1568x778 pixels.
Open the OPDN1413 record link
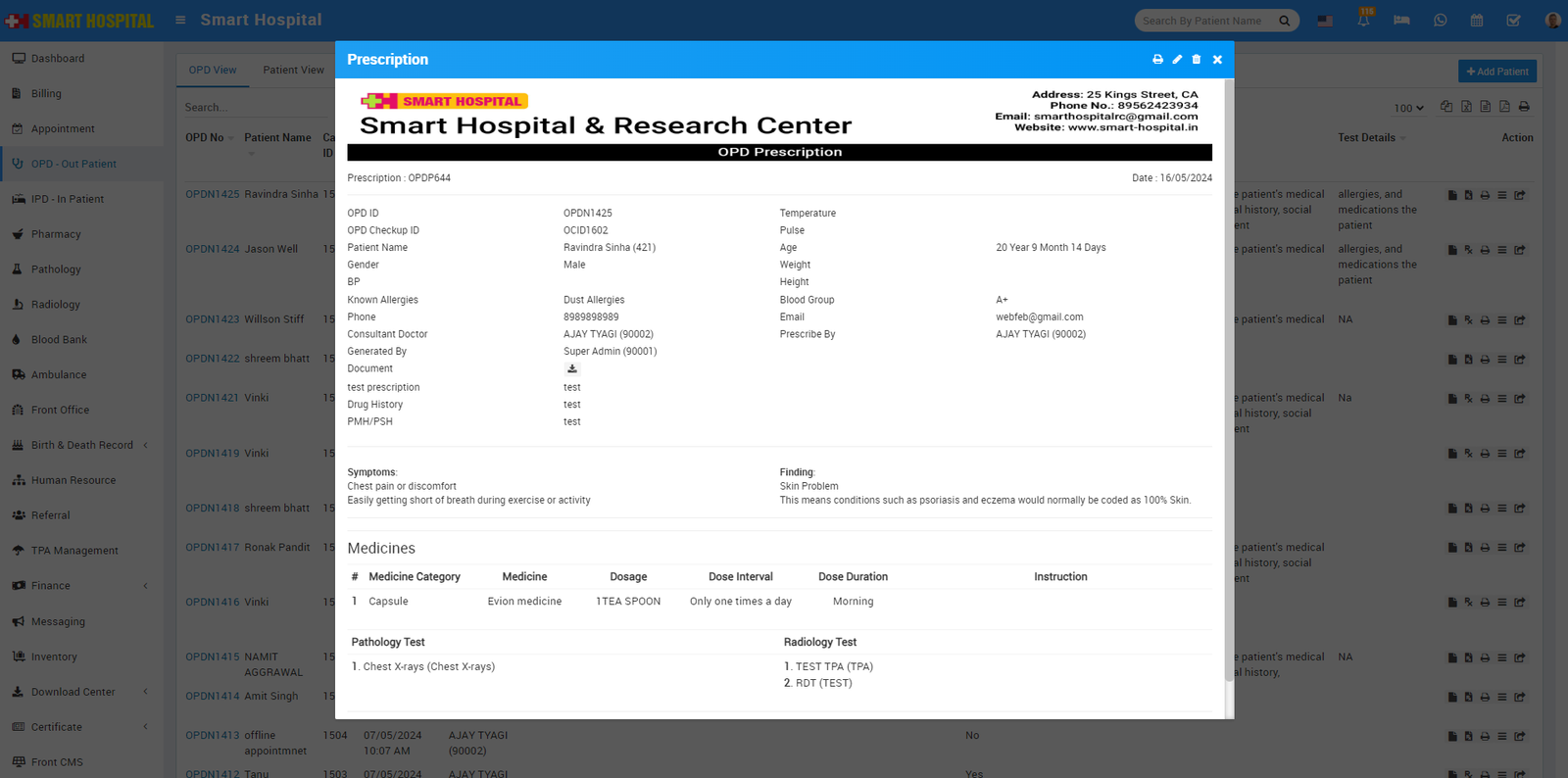[x=212, y=735]
